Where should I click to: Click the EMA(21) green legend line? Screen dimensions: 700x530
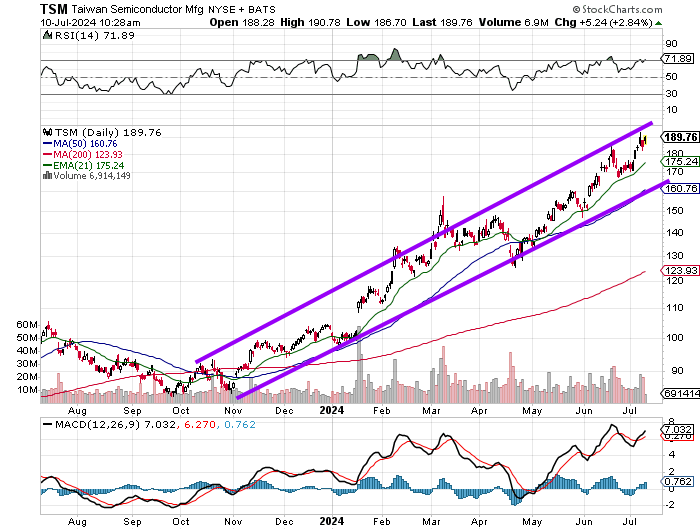click(46, 164)
